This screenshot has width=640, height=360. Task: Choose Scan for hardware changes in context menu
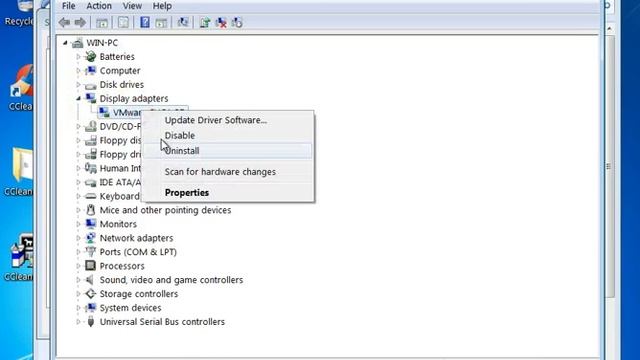point(228,172)
